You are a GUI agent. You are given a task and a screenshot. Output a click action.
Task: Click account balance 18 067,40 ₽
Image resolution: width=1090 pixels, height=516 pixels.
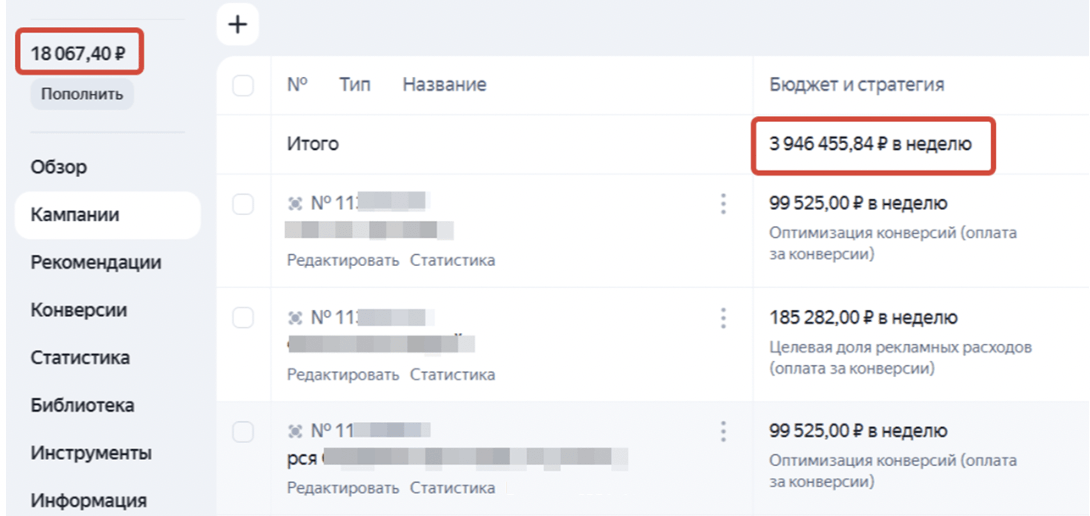pyautogui.click(x=78, y=53)
